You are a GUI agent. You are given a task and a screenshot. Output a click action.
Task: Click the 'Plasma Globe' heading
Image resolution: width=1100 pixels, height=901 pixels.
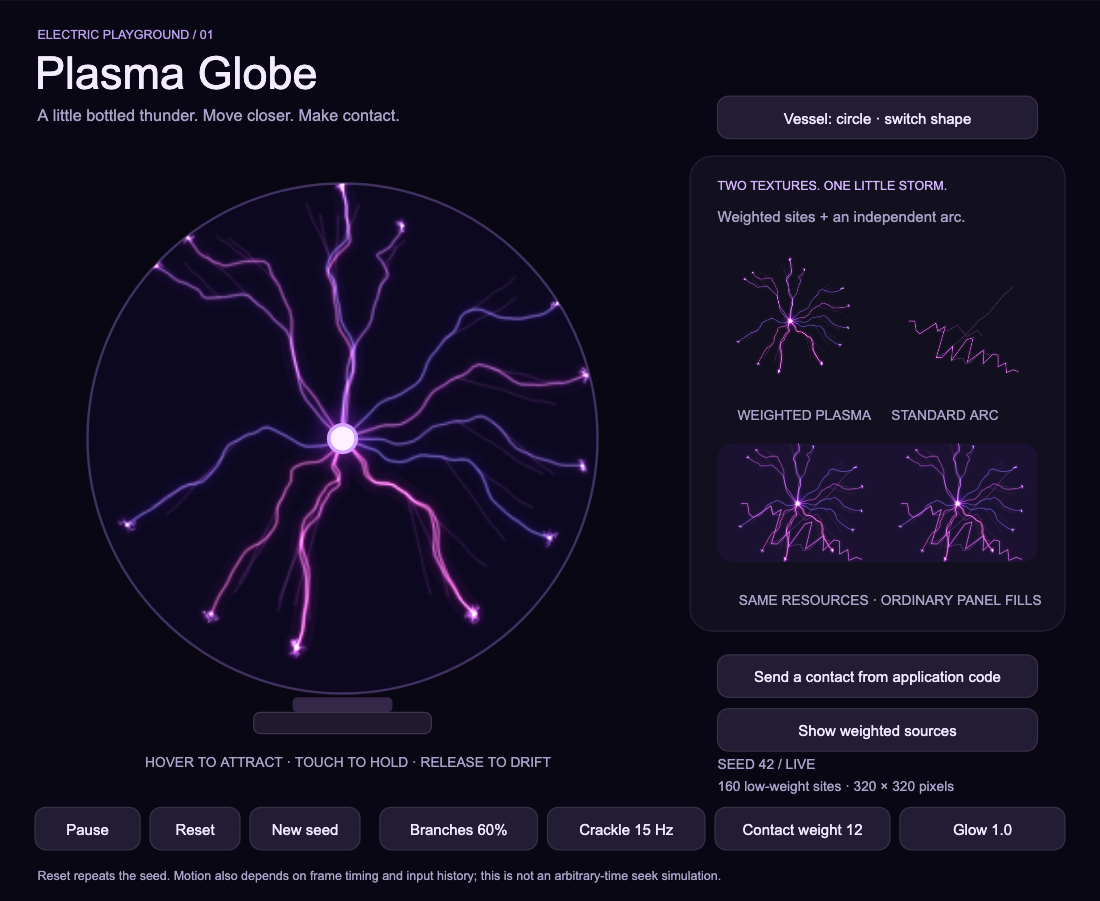point(176,73)
